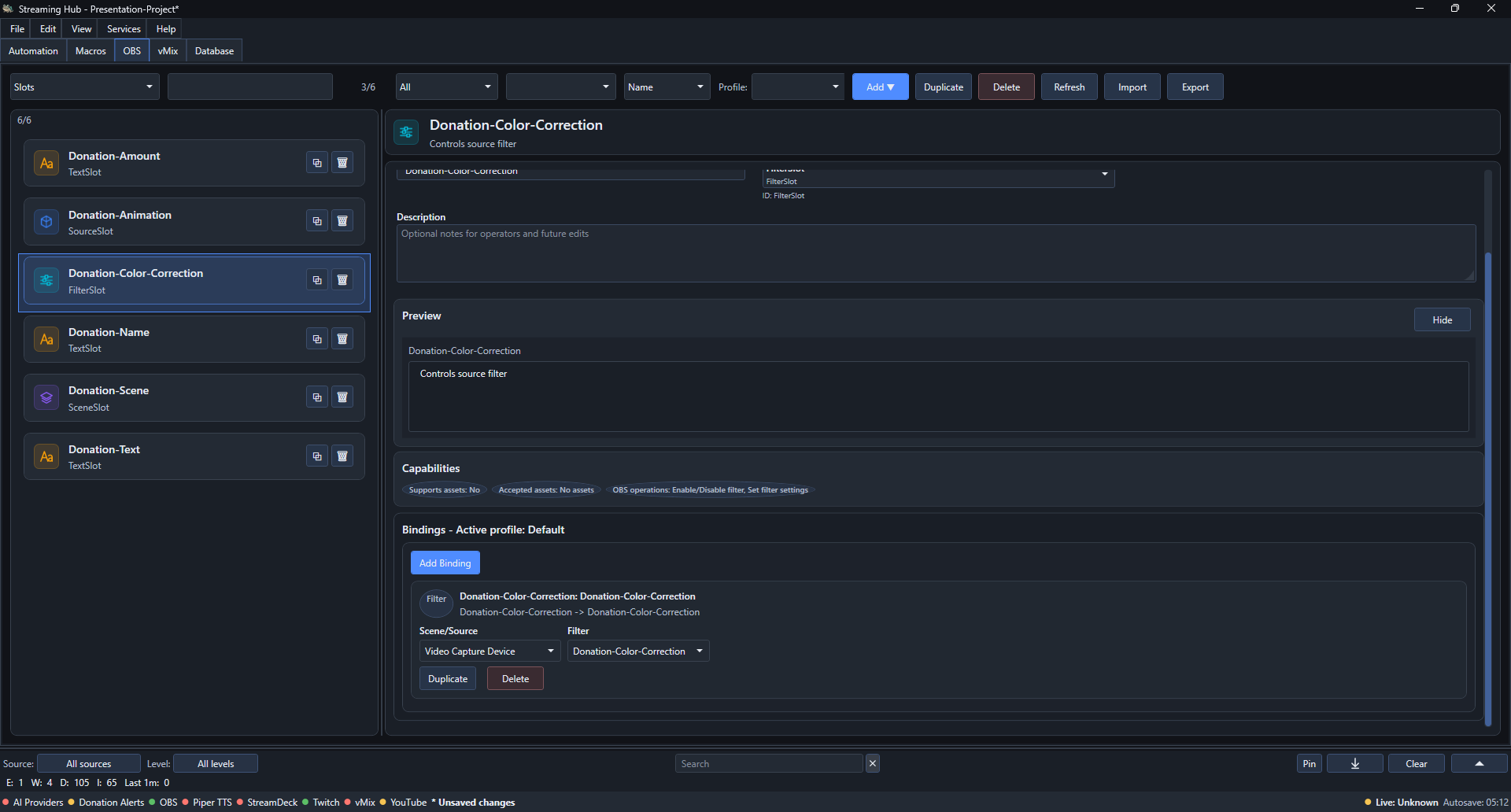
Task: Delete the filter binding
Action: point(515,678)
